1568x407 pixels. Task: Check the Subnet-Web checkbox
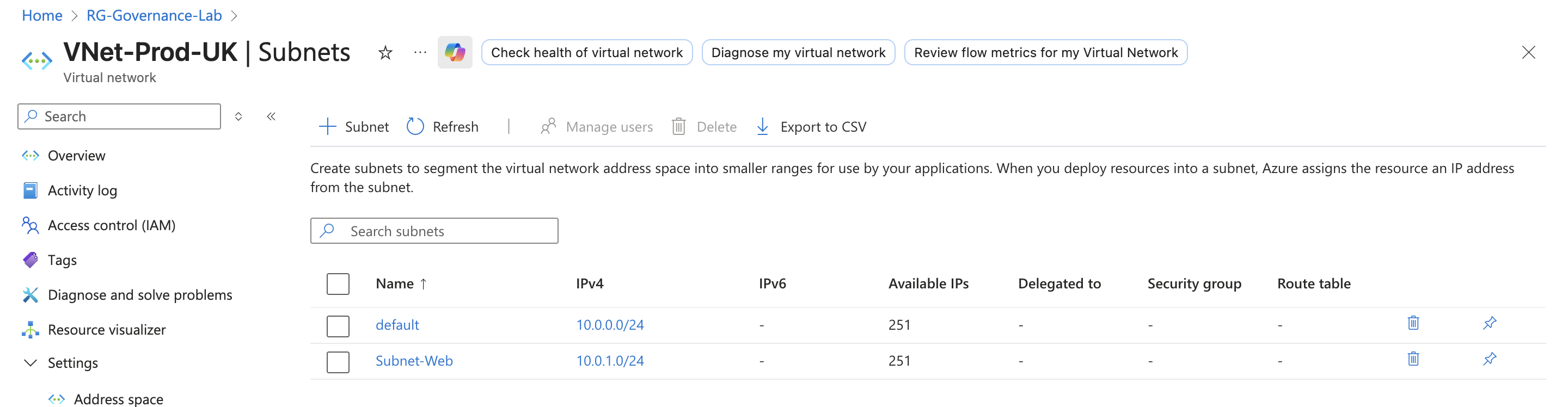tap(338, 361)
